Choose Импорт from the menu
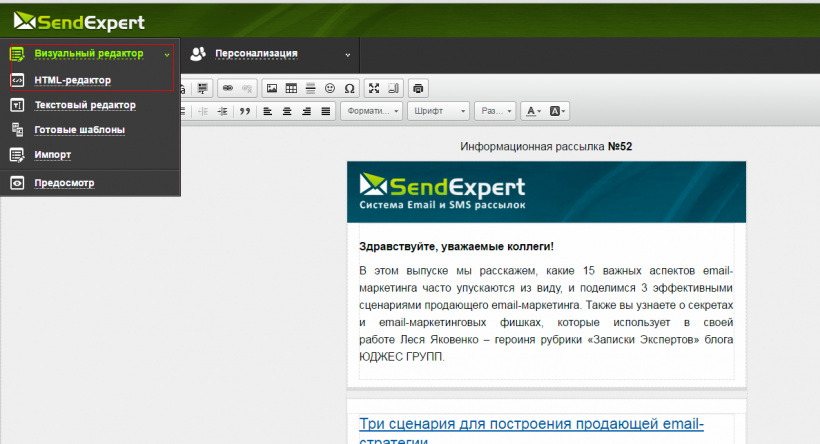 pos(53,154)
